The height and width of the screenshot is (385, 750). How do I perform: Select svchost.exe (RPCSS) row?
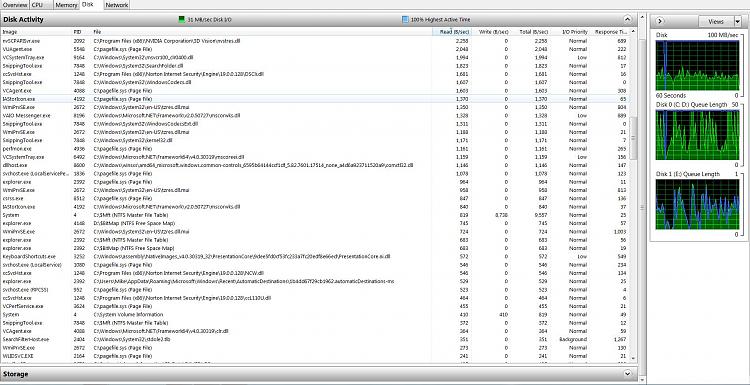pyautogui.click(x=315, y=289)
